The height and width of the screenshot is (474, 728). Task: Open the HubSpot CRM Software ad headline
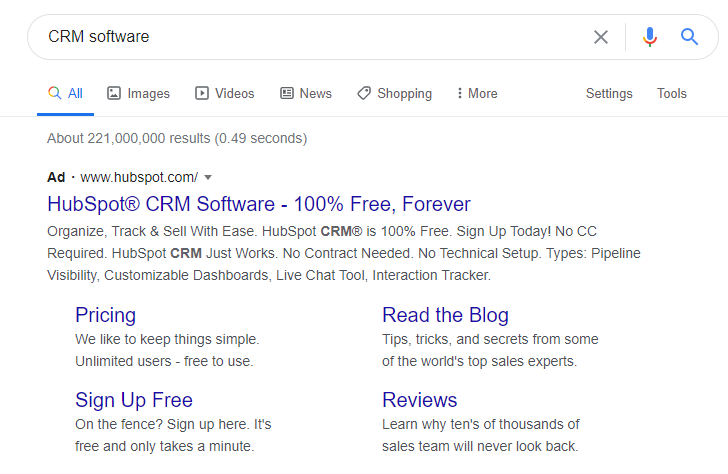click(259, 204)
